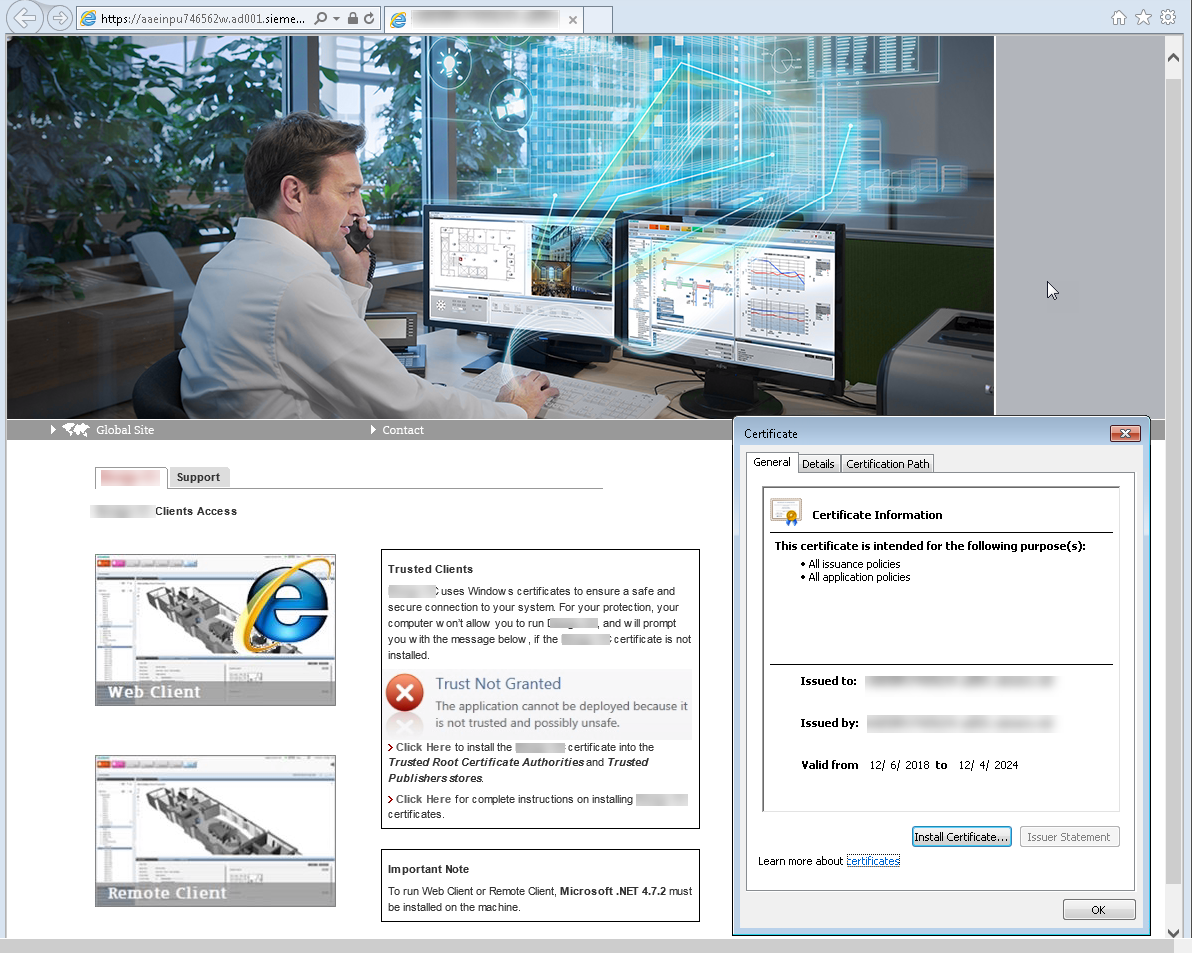
Task: Open the 'certificates' learn more link
Action: 873,861
